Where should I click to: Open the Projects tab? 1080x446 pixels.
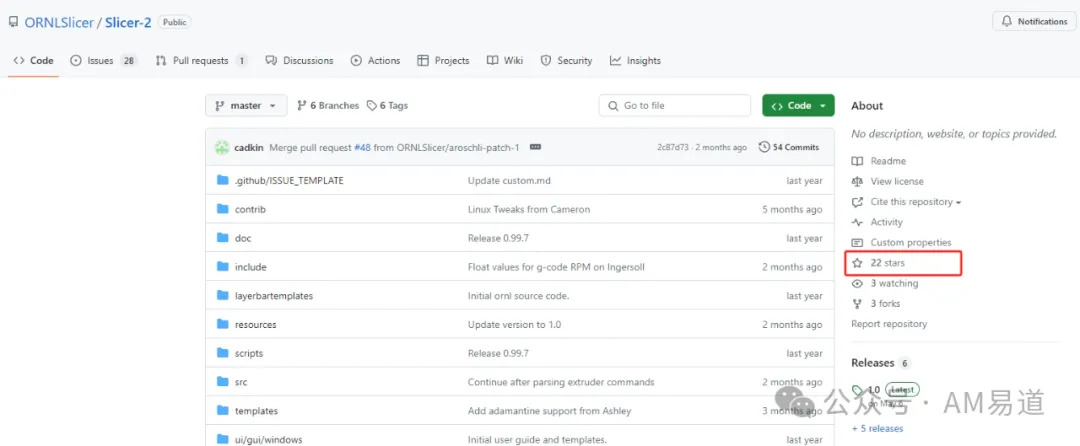pos(443,61)
